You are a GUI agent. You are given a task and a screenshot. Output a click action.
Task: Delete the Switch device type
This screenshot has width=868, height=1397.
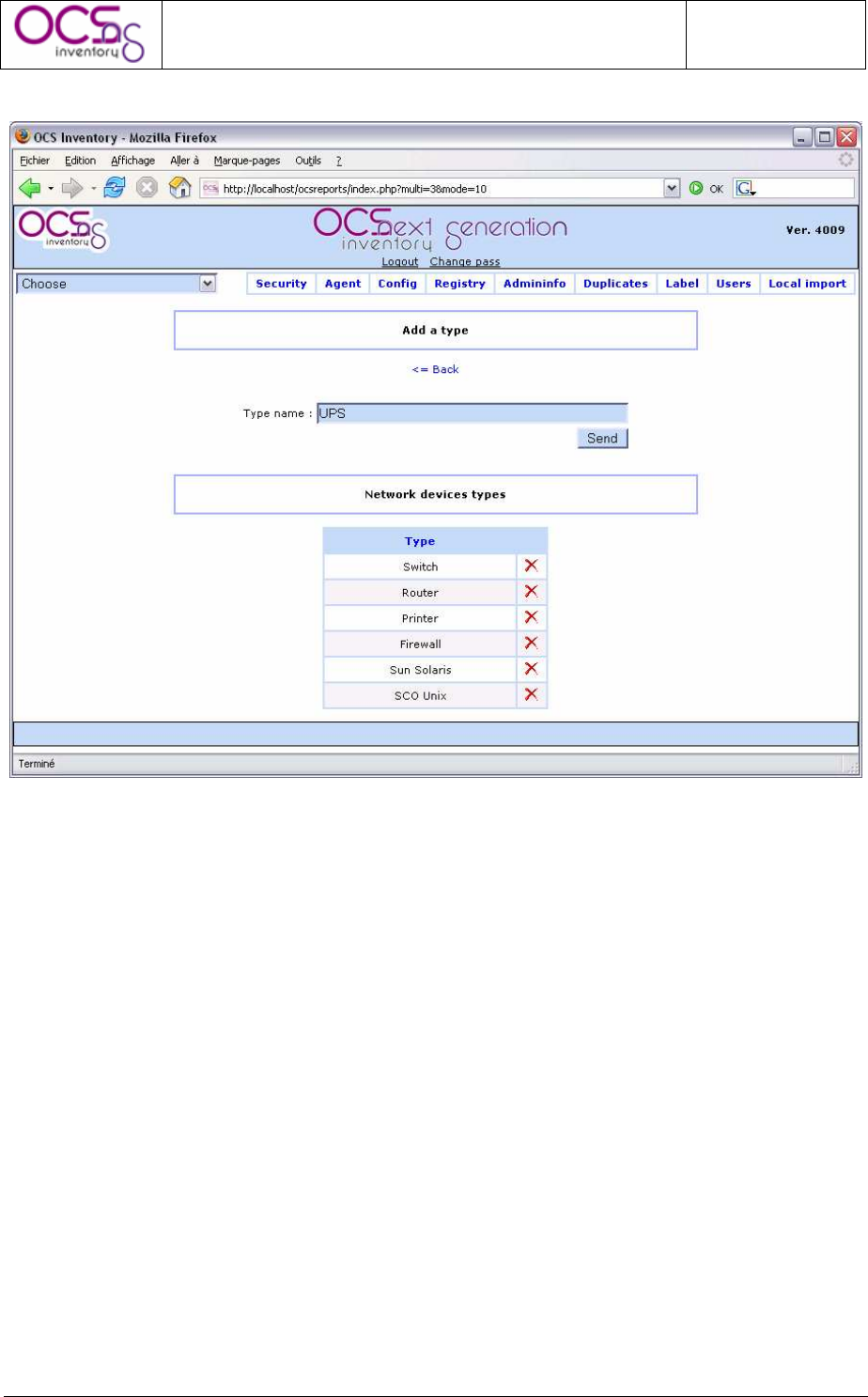531,567
